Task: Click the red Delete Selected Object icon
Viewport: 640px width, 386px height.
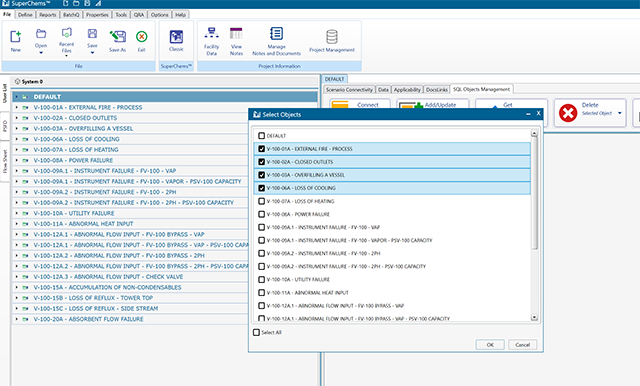Action: coord(568,113)
